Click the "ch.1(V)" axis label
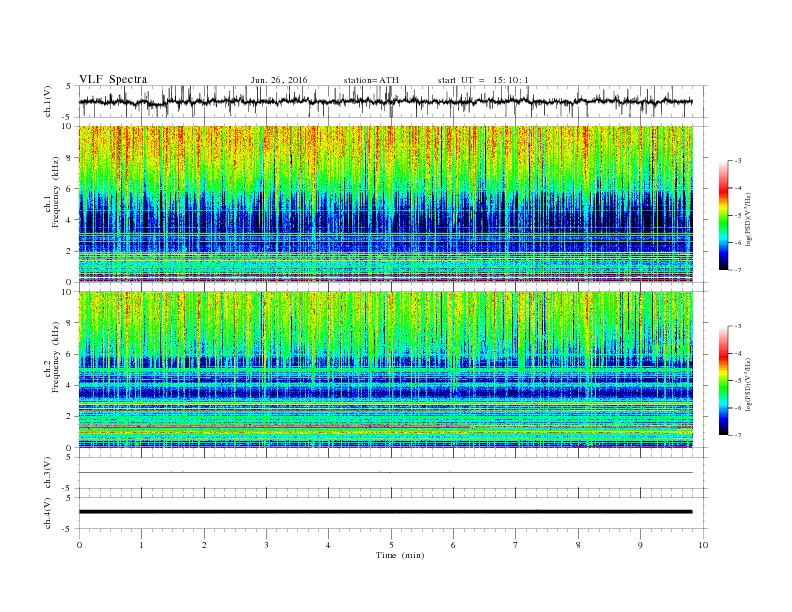The width and height of the screenshot is (792, 612). pos(48,102)
